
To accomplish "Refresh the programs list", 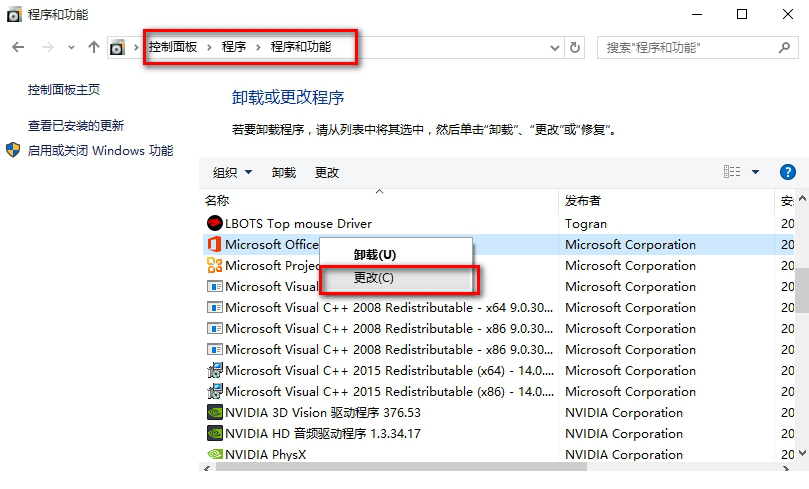I will pos(574,47).
